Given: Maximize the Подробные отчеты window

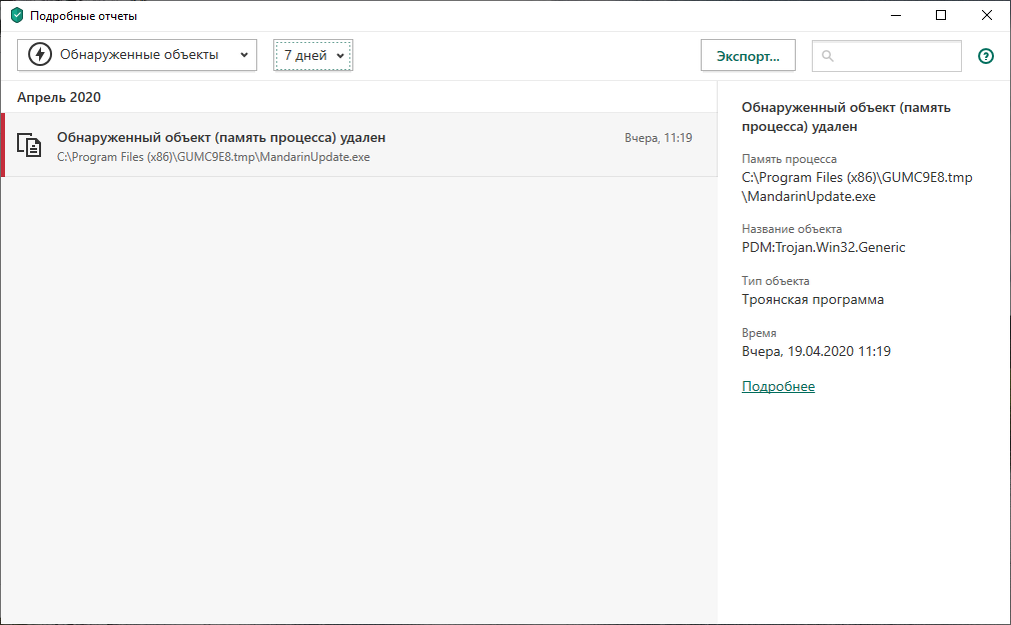Looking at the screenshot, I should click(940, 15).
